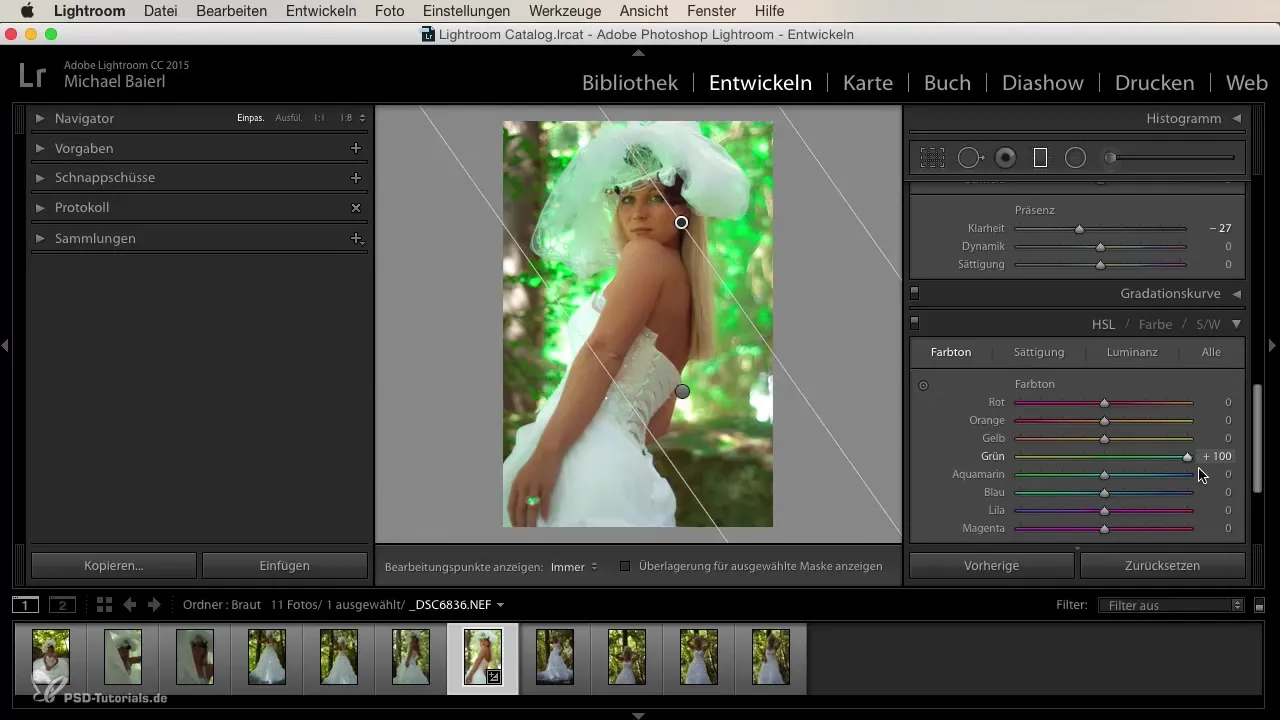This screenshot has width=1280, height=720.
Task: Open the Entwickeln menu in menu bar
Action: coord(321,11)
